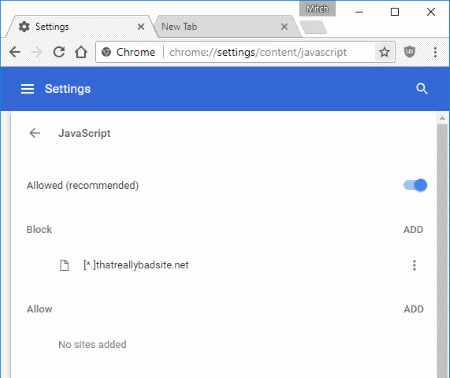Click the browser forward arrow

pyautogui.click(x=37, y=52)
